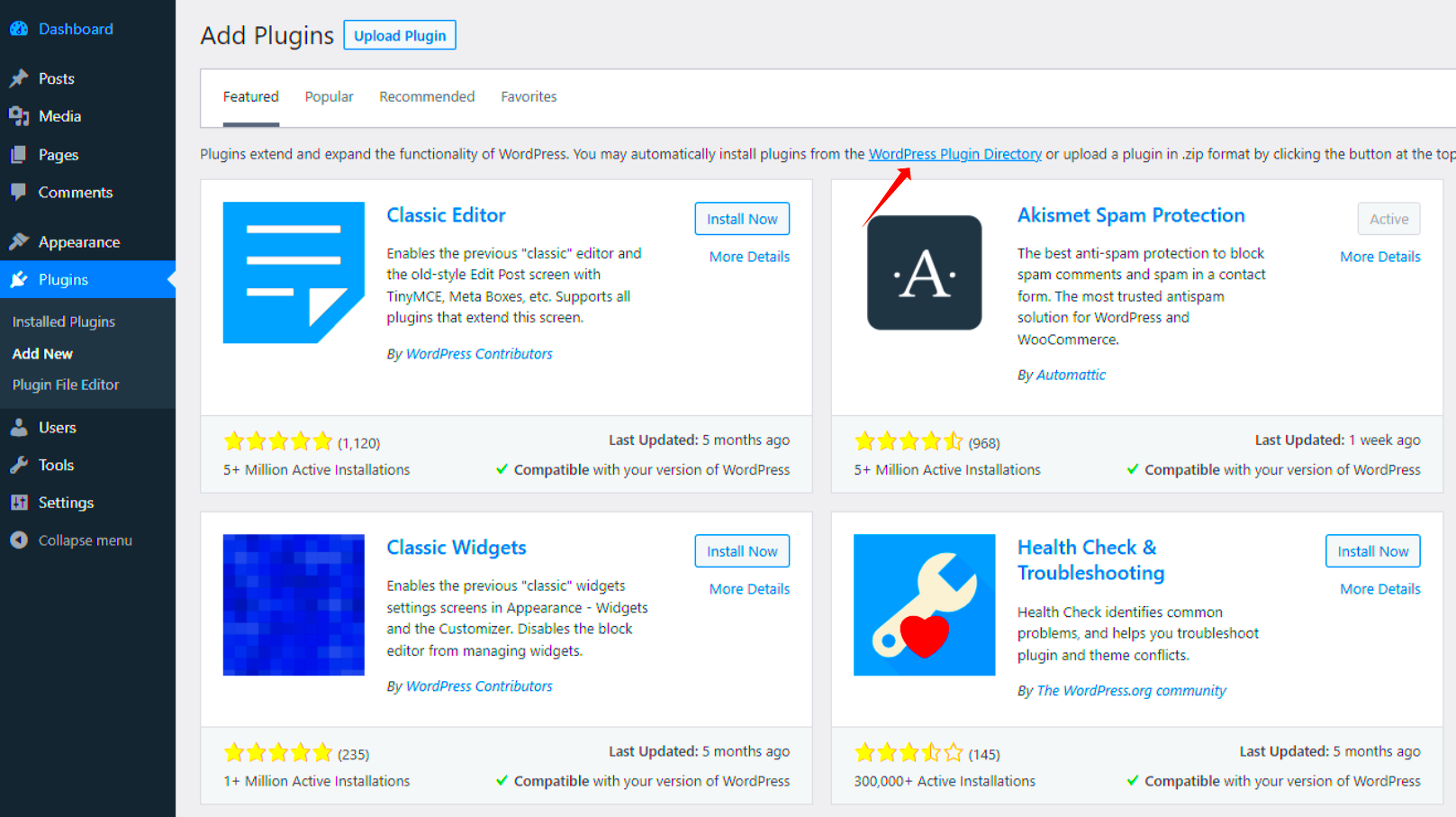Switch to the Popular tab
Viewport: 1456px width, 817px height.
click(x=329, y=96)
